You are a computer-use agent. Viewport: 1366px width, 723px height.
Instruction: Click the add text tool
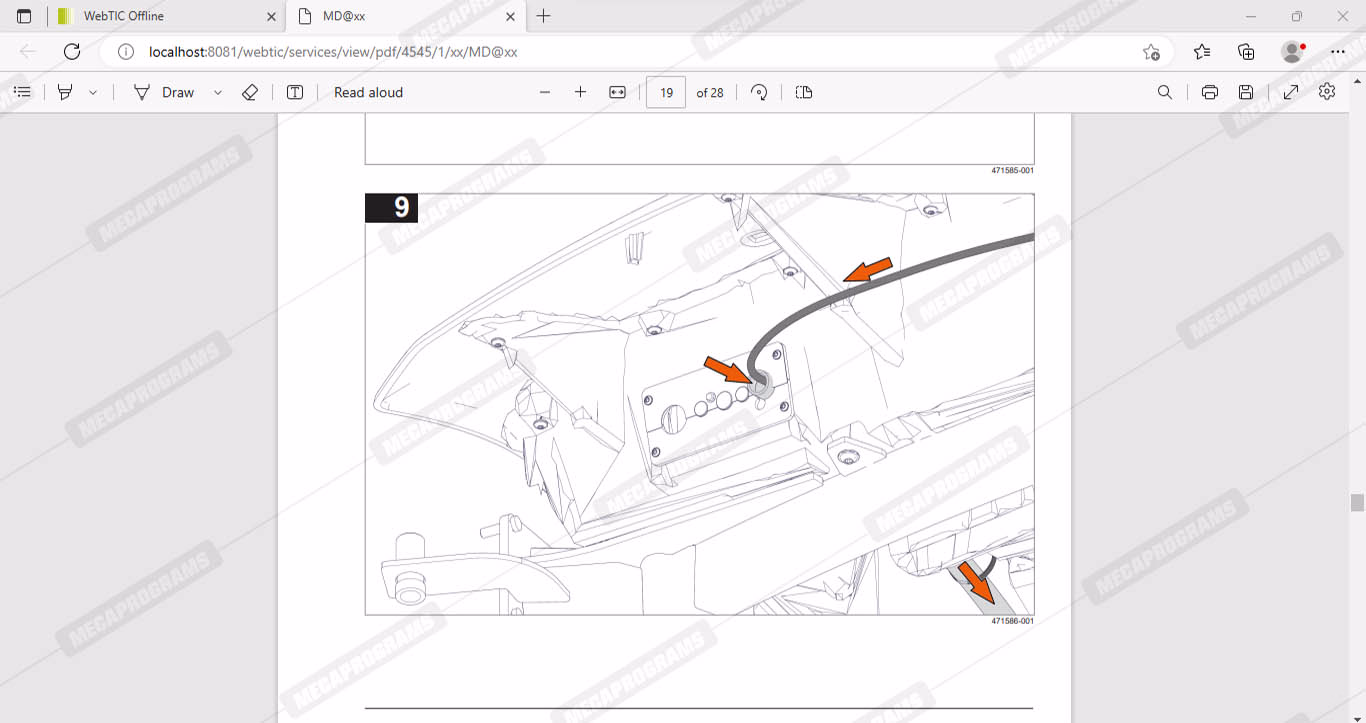295,92
